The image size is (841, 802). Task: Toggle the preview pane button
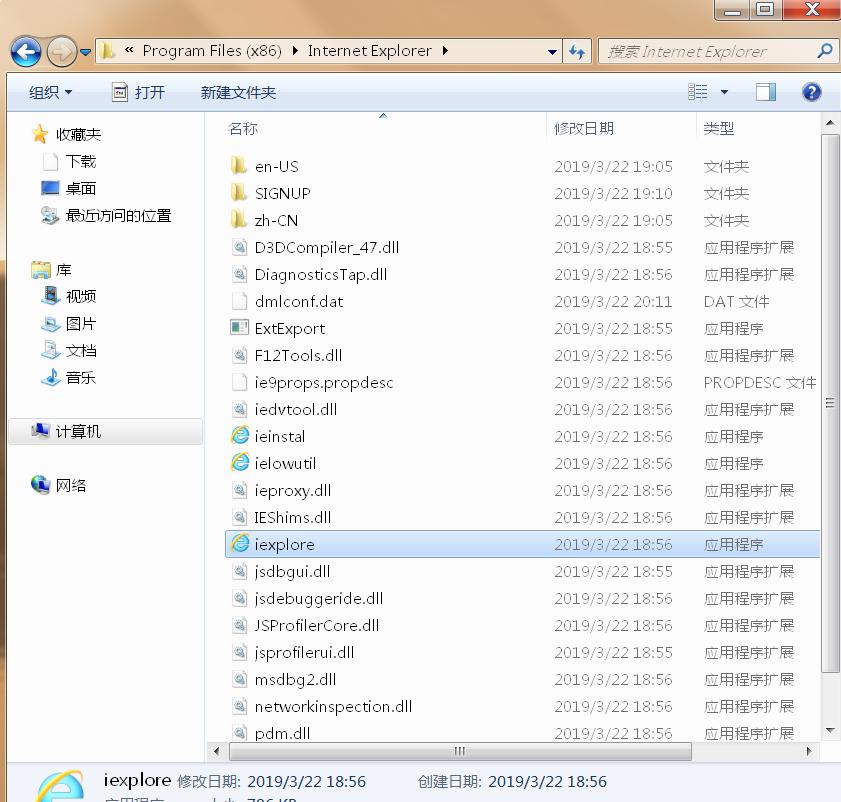pos(765,91)
